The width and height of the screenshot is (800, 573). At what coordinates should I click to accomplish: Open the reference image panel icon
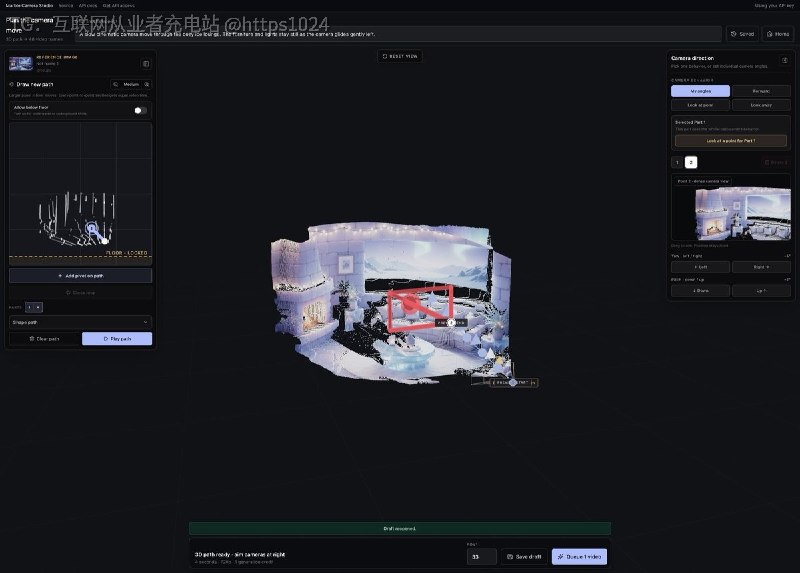pos(146,64)
